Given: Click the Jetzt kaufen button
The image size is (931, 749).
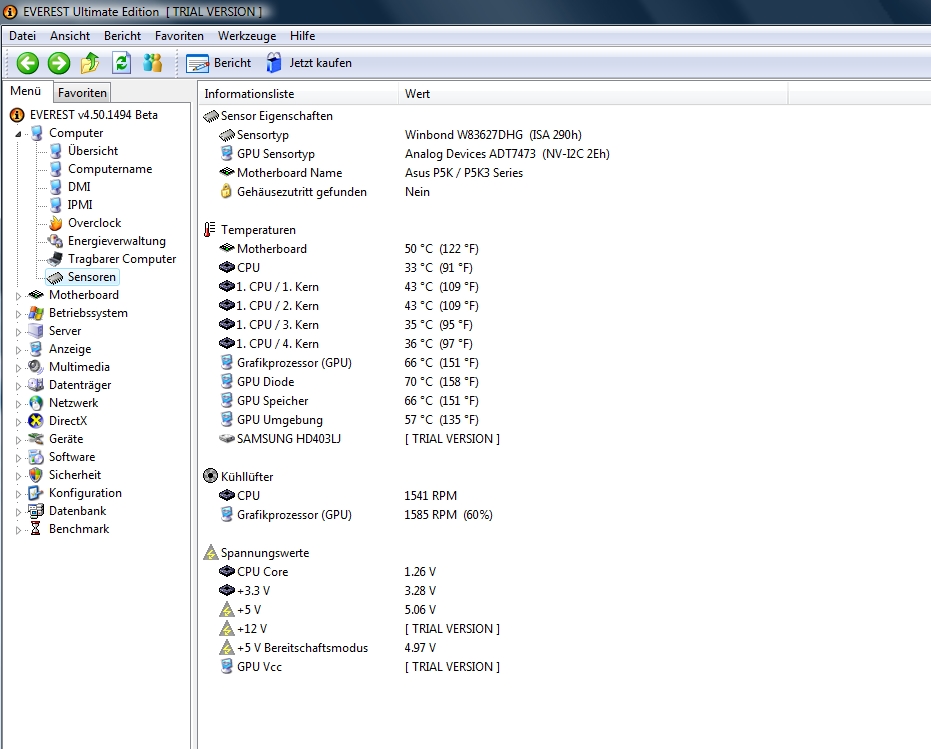Looking at the screenshot, I should pyautogui.click(x=309, y=63).
